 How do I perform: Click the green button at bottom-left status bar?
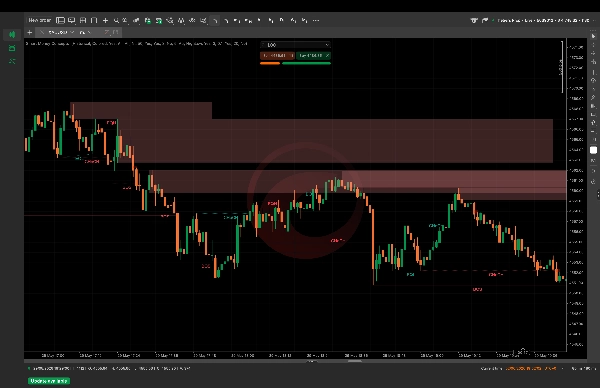click(49, 381)
